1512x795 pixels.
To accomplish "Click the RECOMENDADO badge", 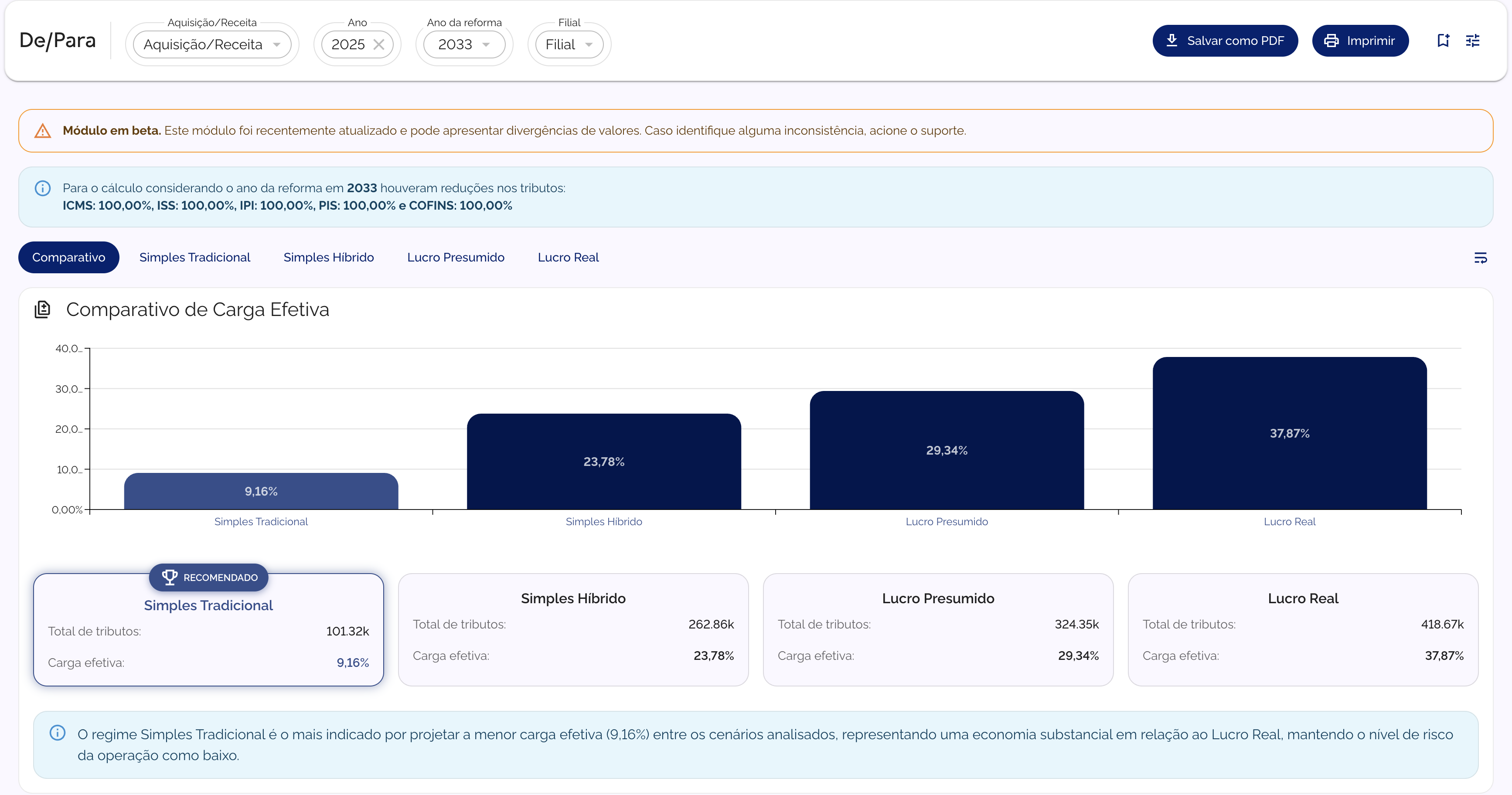I will [208, 578].
